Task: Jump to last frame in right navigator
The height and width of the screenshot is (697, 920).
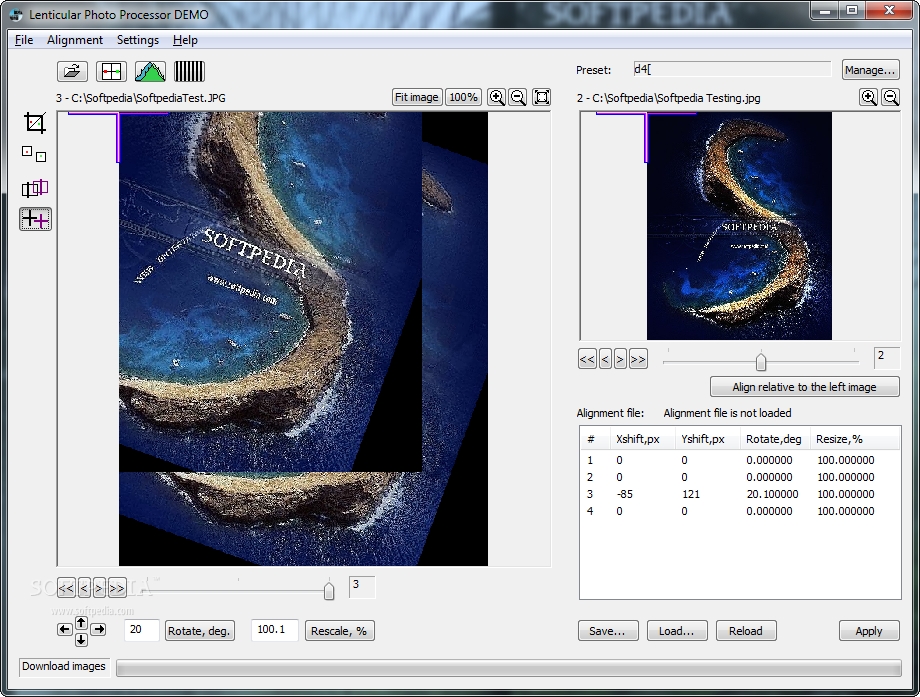Action: (x=638, y=358)
